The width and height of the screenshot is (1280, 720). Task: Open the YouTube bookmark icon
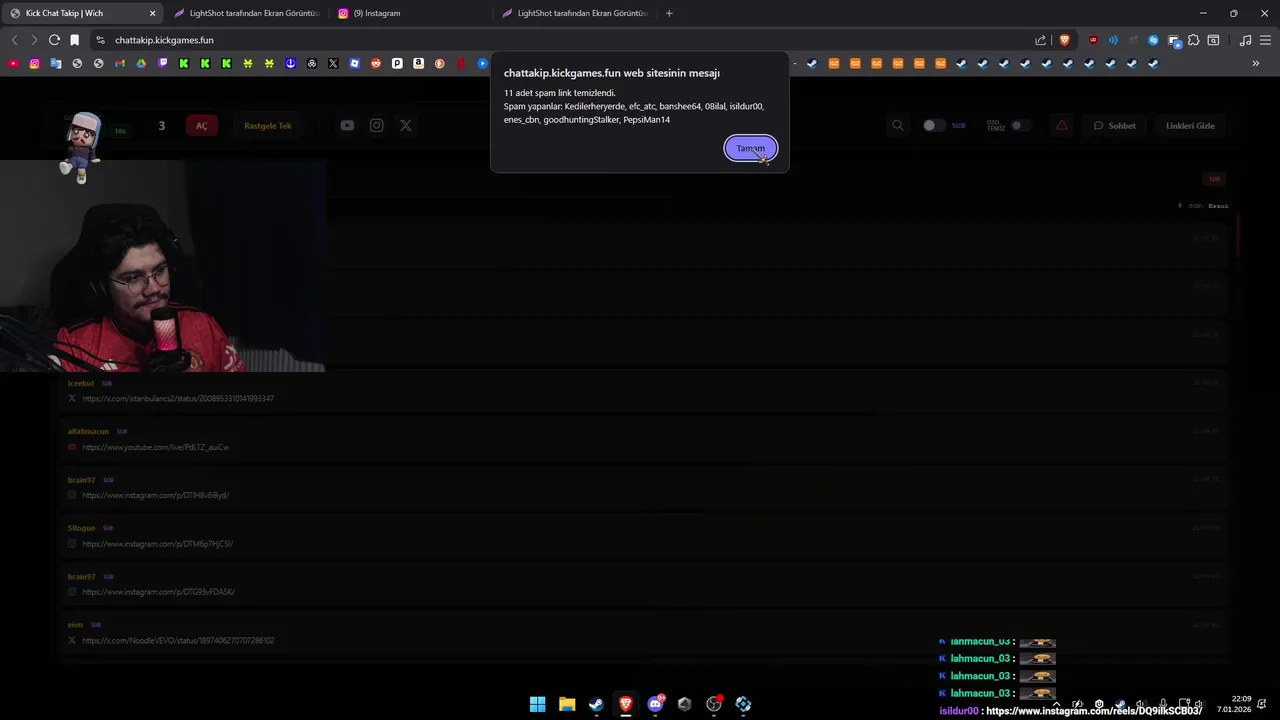pos(13,63)
